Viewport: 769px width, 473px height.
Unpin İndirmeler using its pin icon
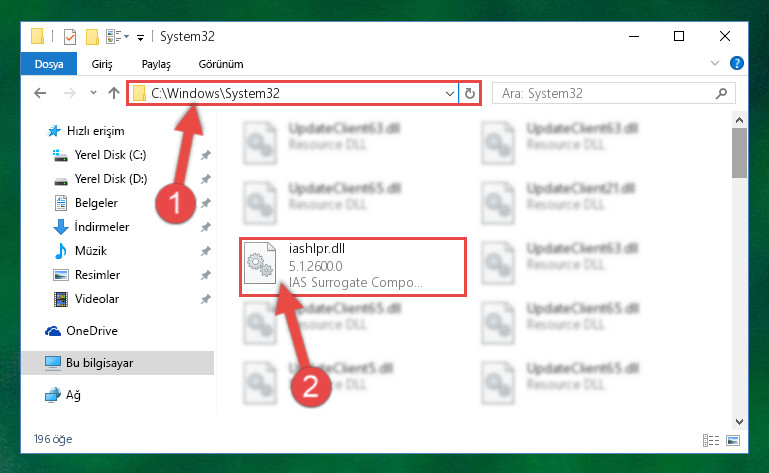click(205, 227)
